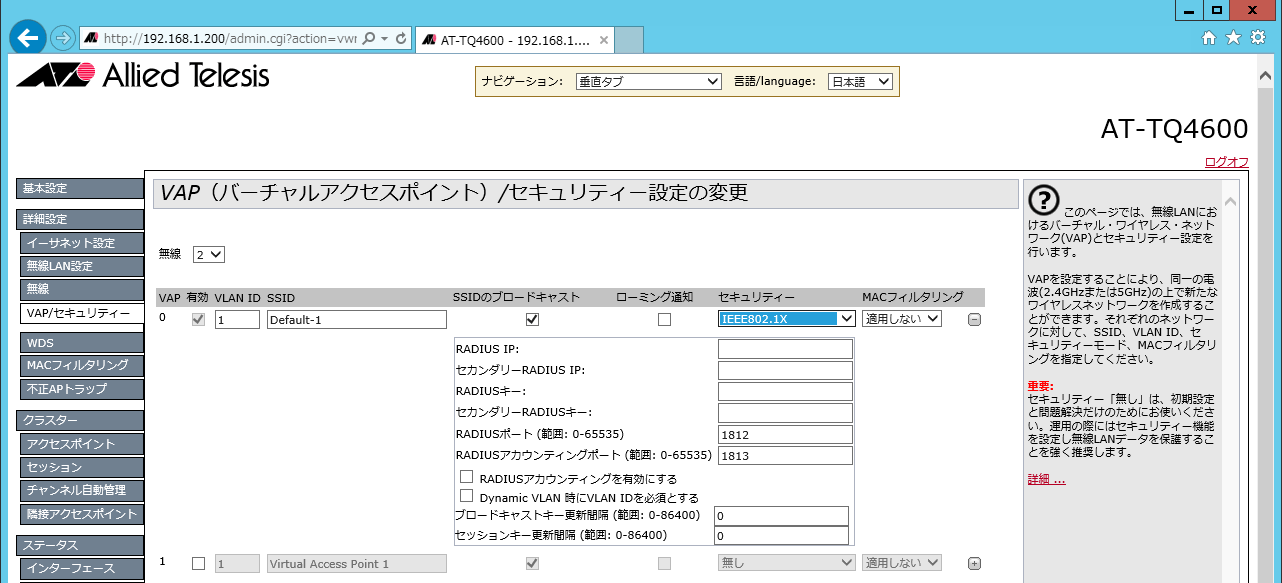Image resolution: width=1282 pixels, height=583 pixels.
Task: Click the 詳細 ... help link
Action: (x=1047, y=480)
